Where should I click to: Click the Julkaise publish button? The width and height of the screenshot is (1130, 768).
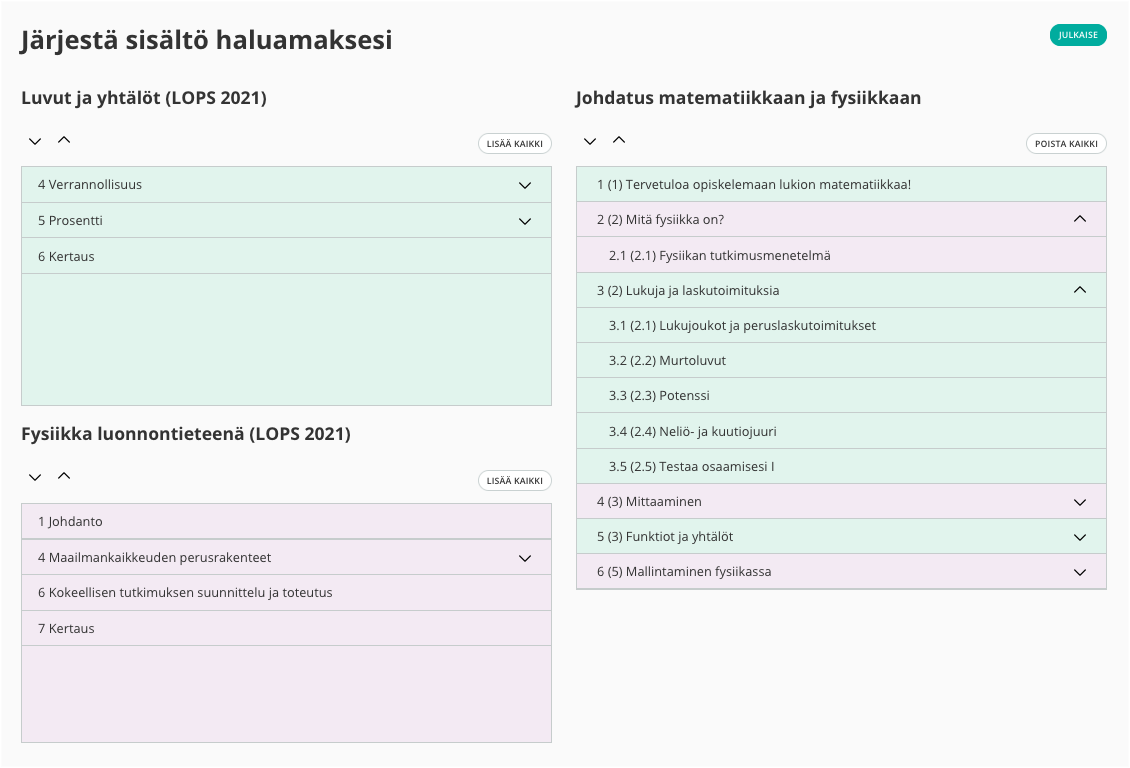coord(1078,35)
